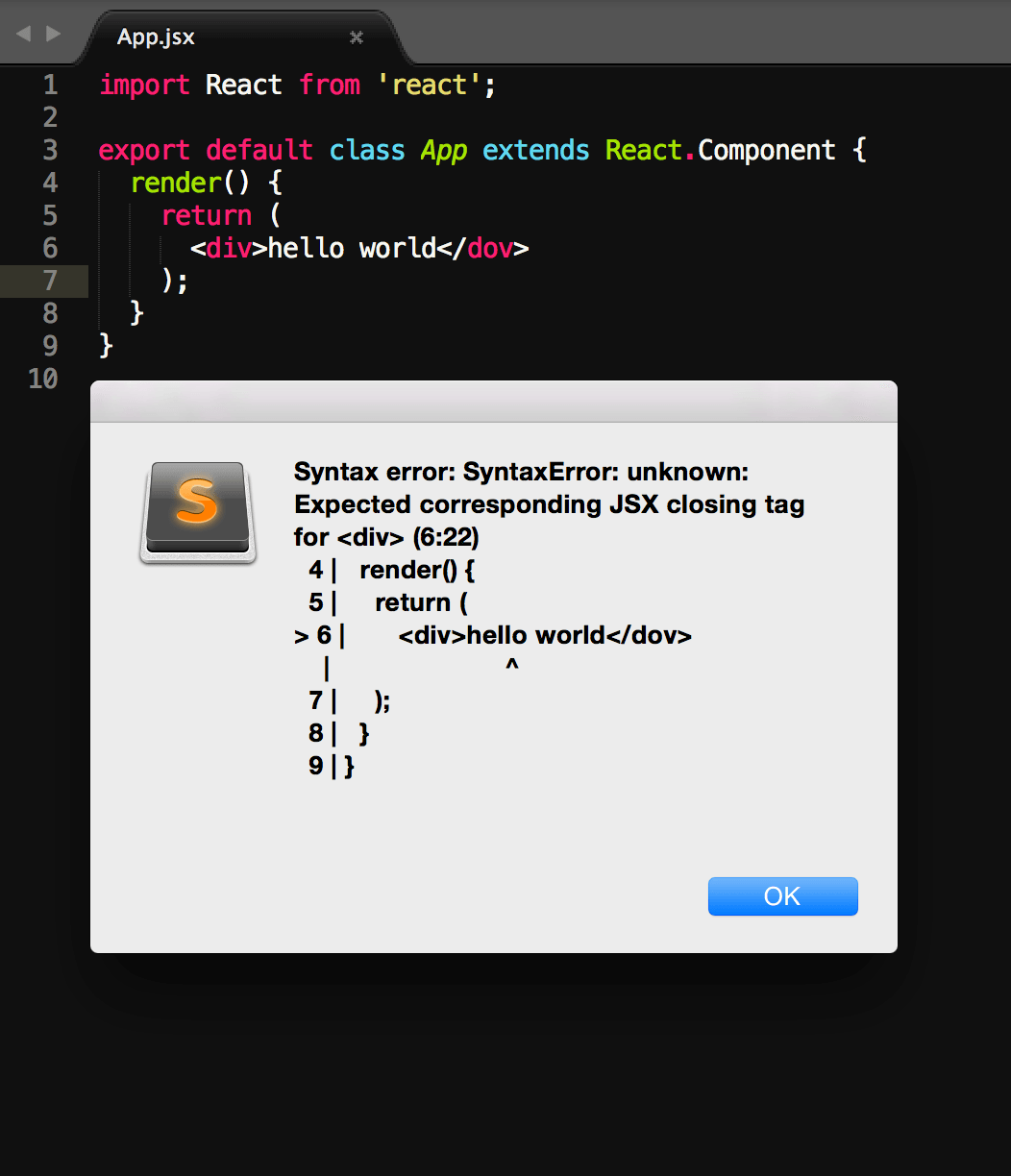Click the 'export' keyword on line 3
Viewport: 1011px width, 1176px height.
145,150
